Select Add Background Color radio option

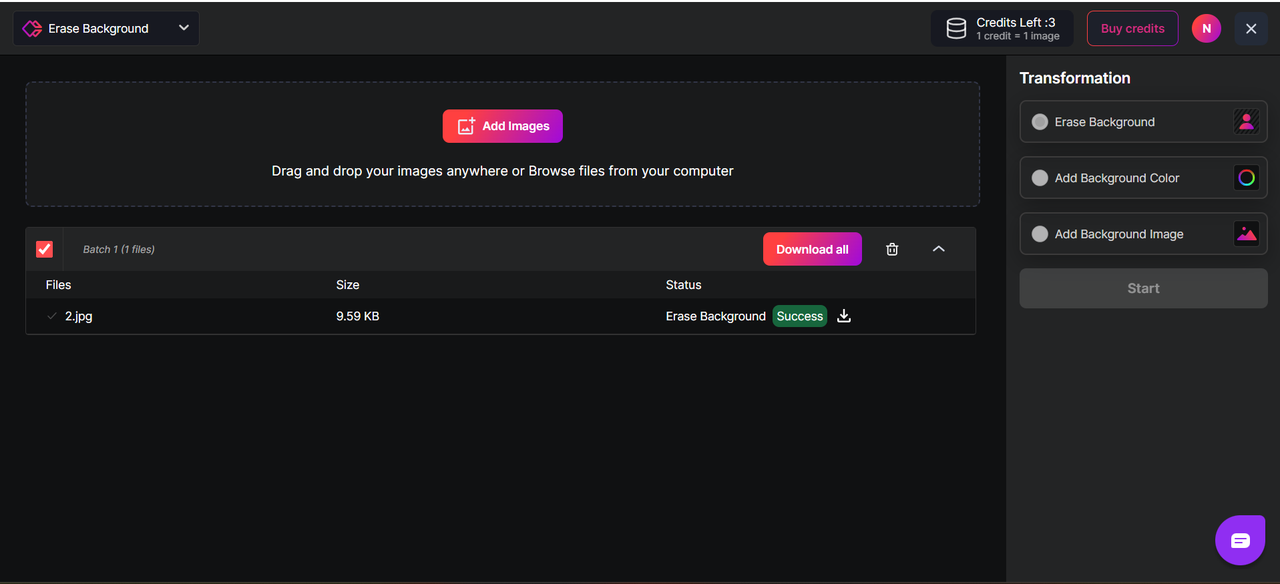coord(1040,178)
